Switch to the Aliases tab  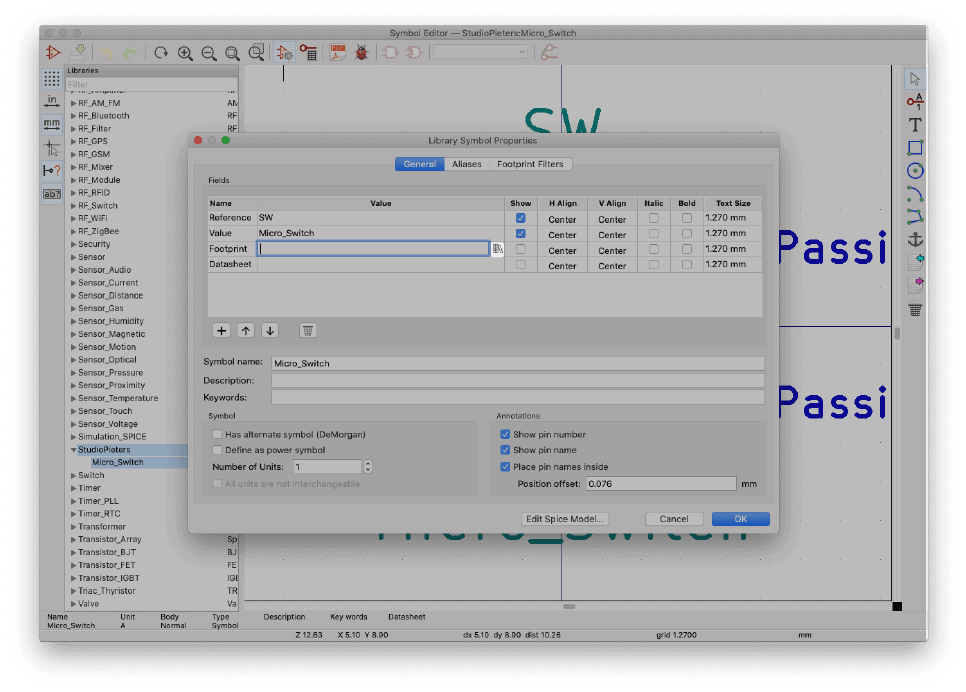click(466, 164)
